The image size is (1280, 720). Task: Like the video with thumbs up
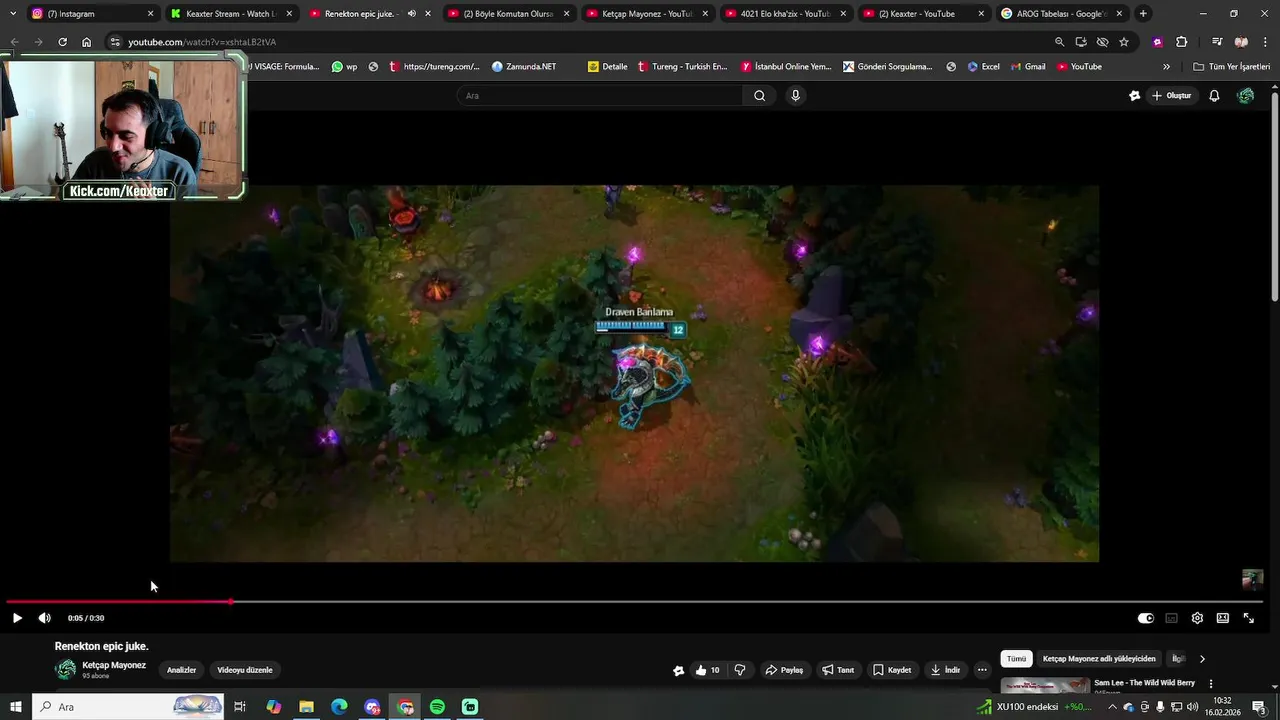point(707,670)
